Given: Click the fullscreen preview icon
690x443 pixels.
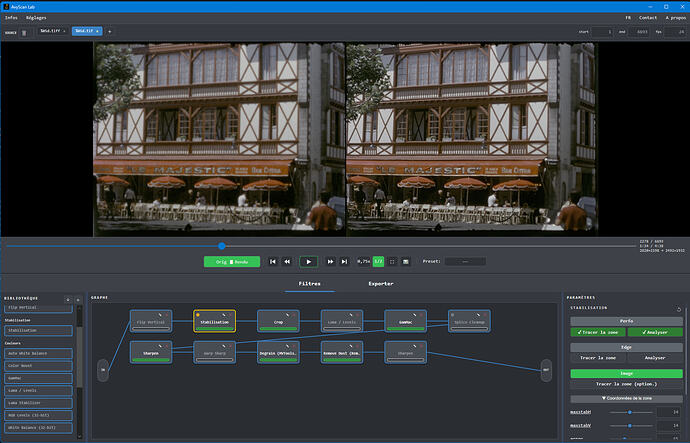Looking at the screenshot, I should tap(392, 262).
